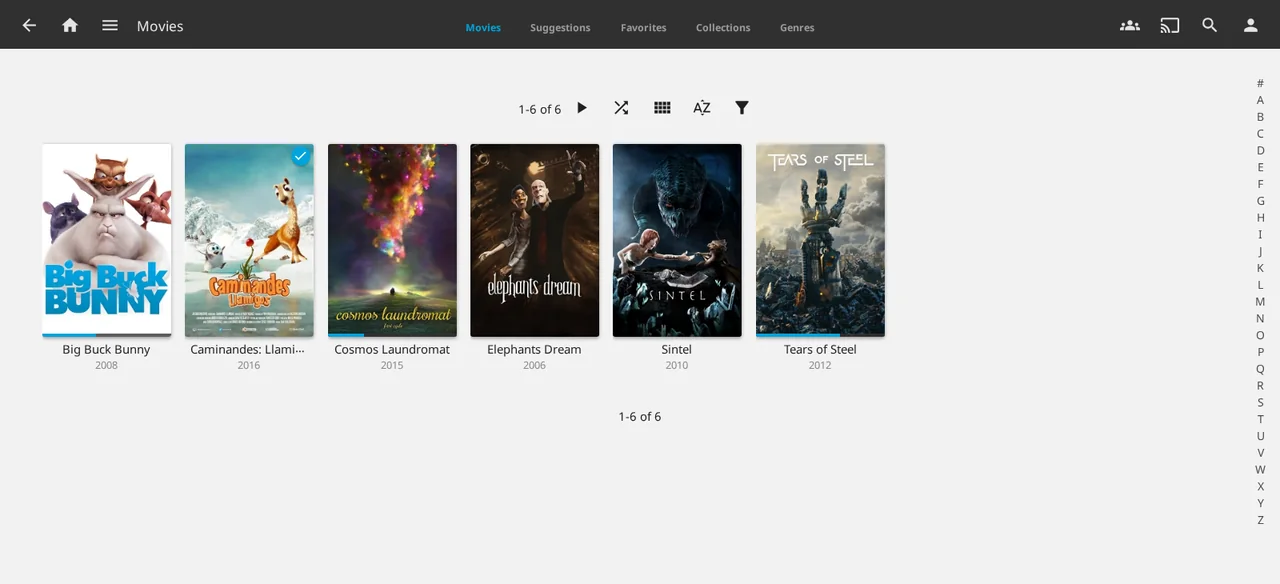Jump to letter M in alphabet picker
This screenshot has width=1280, height=584.
coord(1260,301)
